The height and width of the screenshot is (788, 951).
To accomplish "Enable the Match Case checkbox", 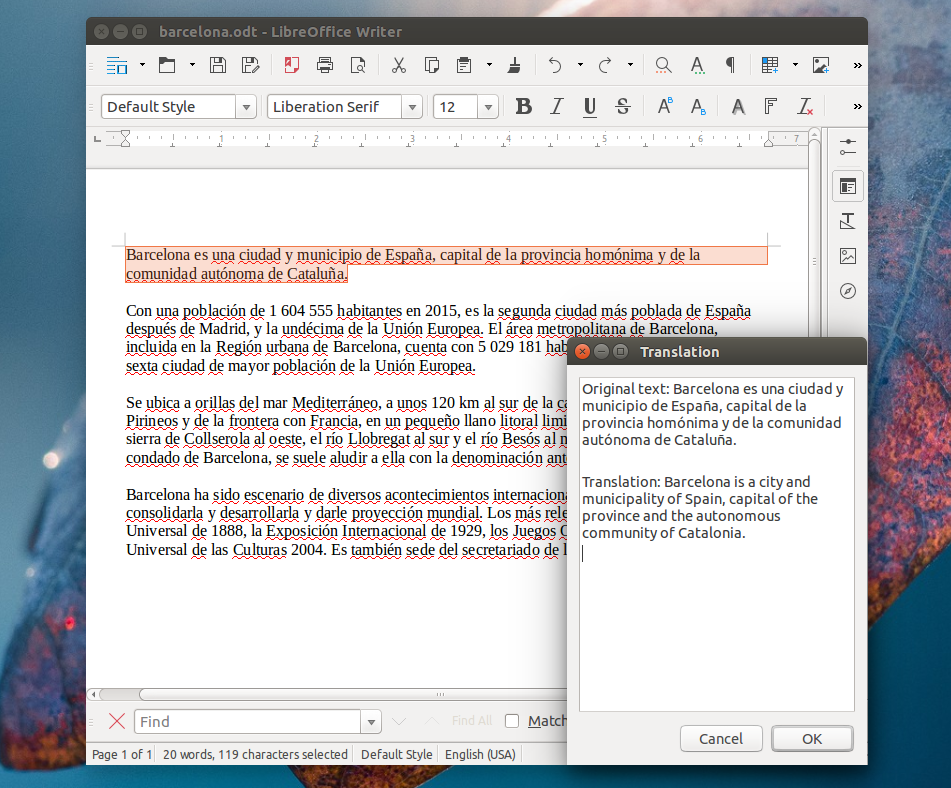I will tap(512, 721).
